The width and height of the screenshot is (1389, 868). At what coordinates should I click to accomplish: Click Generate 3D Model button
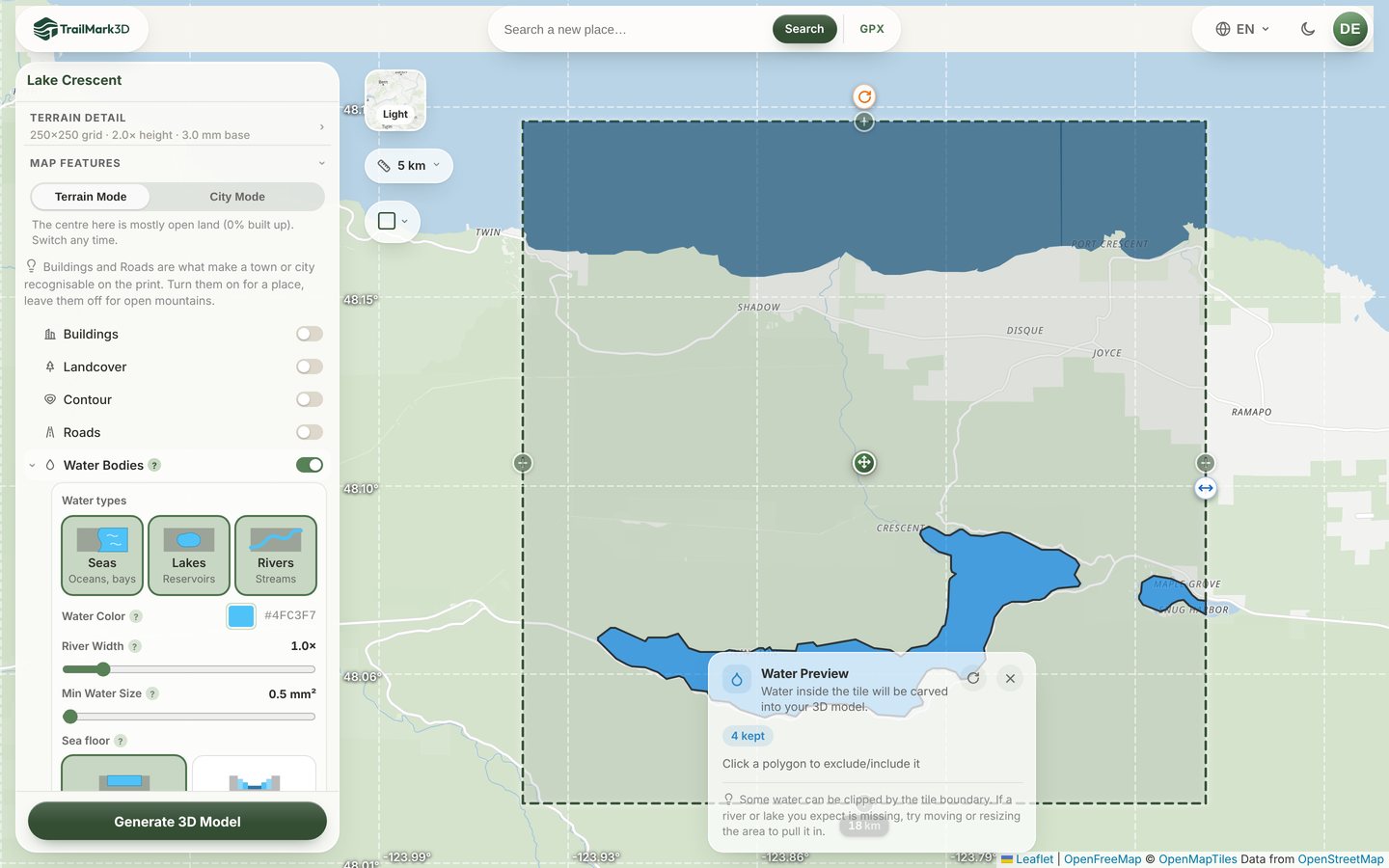[177, 822]
